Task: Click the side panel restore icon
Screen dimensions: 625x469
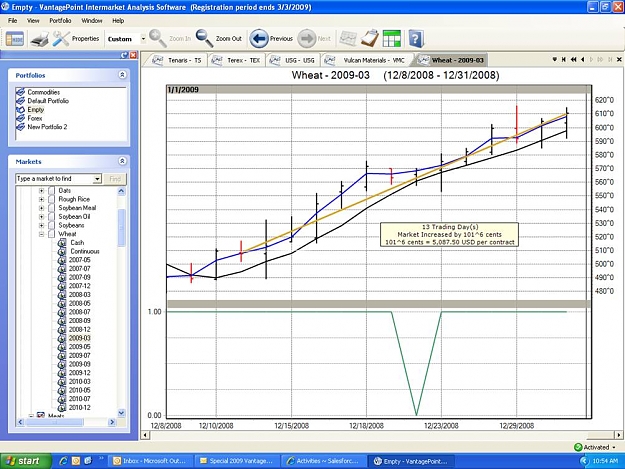Action: click(x=124, y=55)
